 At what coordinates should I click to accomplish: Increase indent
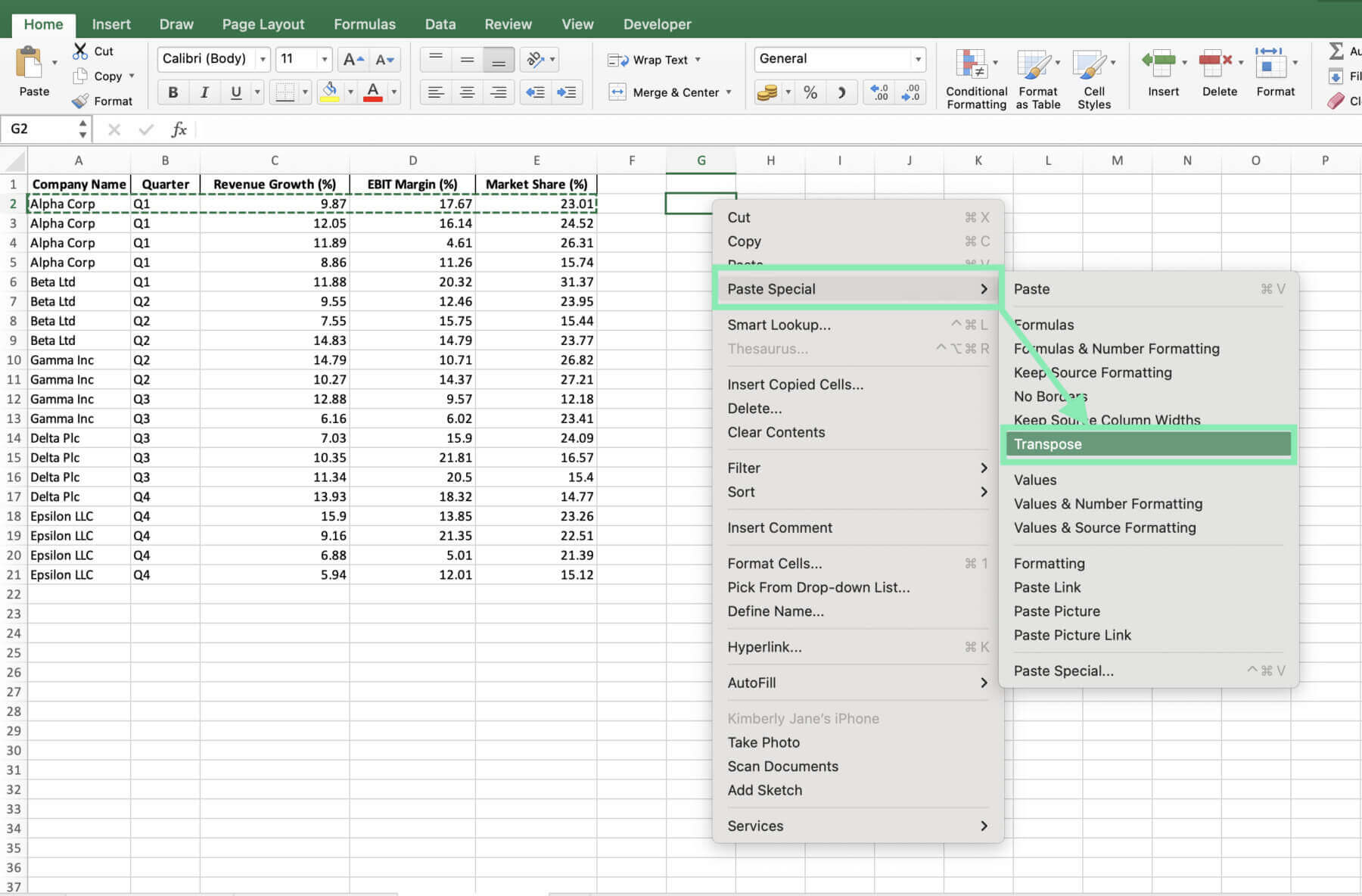pyautogui.click(x=567, y=92)
